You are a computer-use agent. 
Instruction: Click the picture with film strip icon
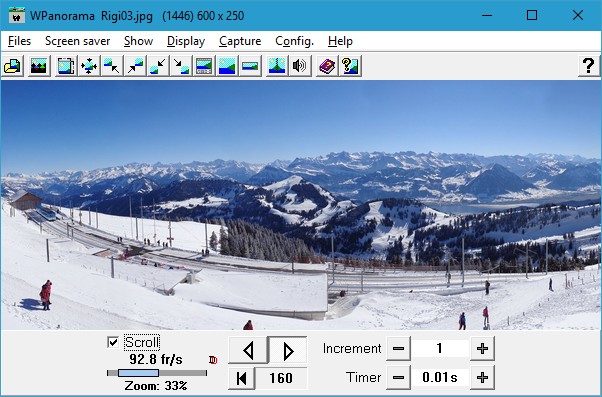(x=204, y=66)
